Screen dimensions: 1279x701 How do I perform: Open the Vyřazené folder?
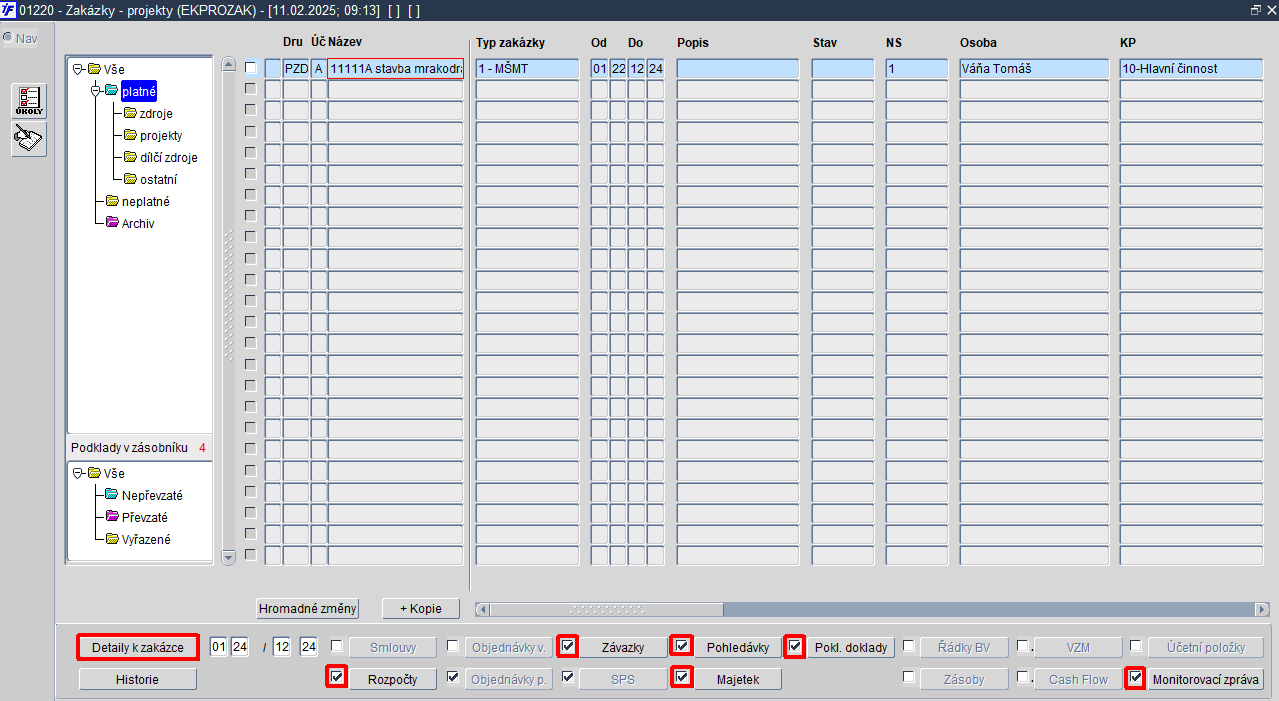click(x=146, y=539)
